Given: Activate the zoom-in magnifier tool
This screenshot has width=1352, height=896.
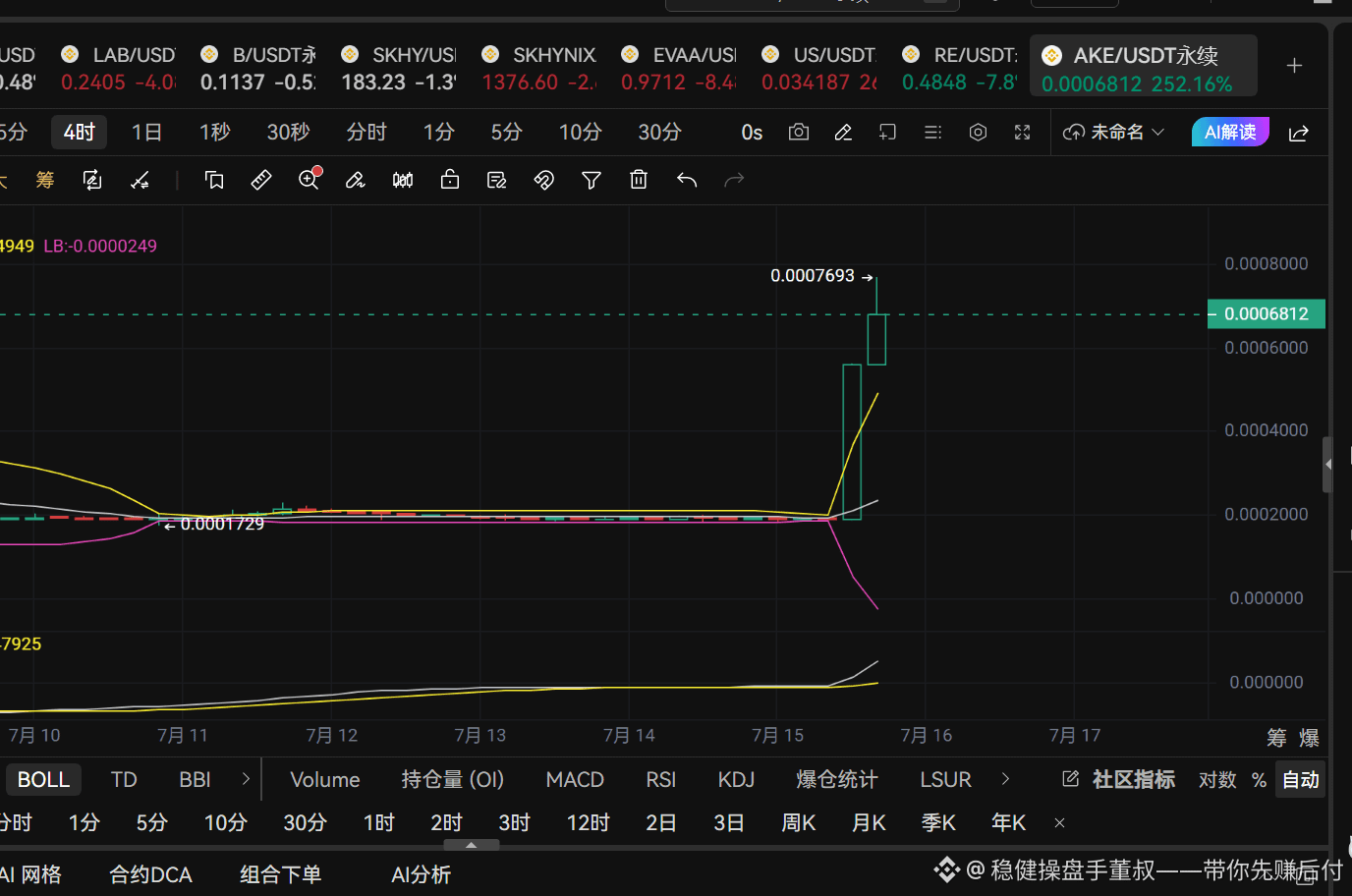Looking at the screenshot, I should pos(310,179).
